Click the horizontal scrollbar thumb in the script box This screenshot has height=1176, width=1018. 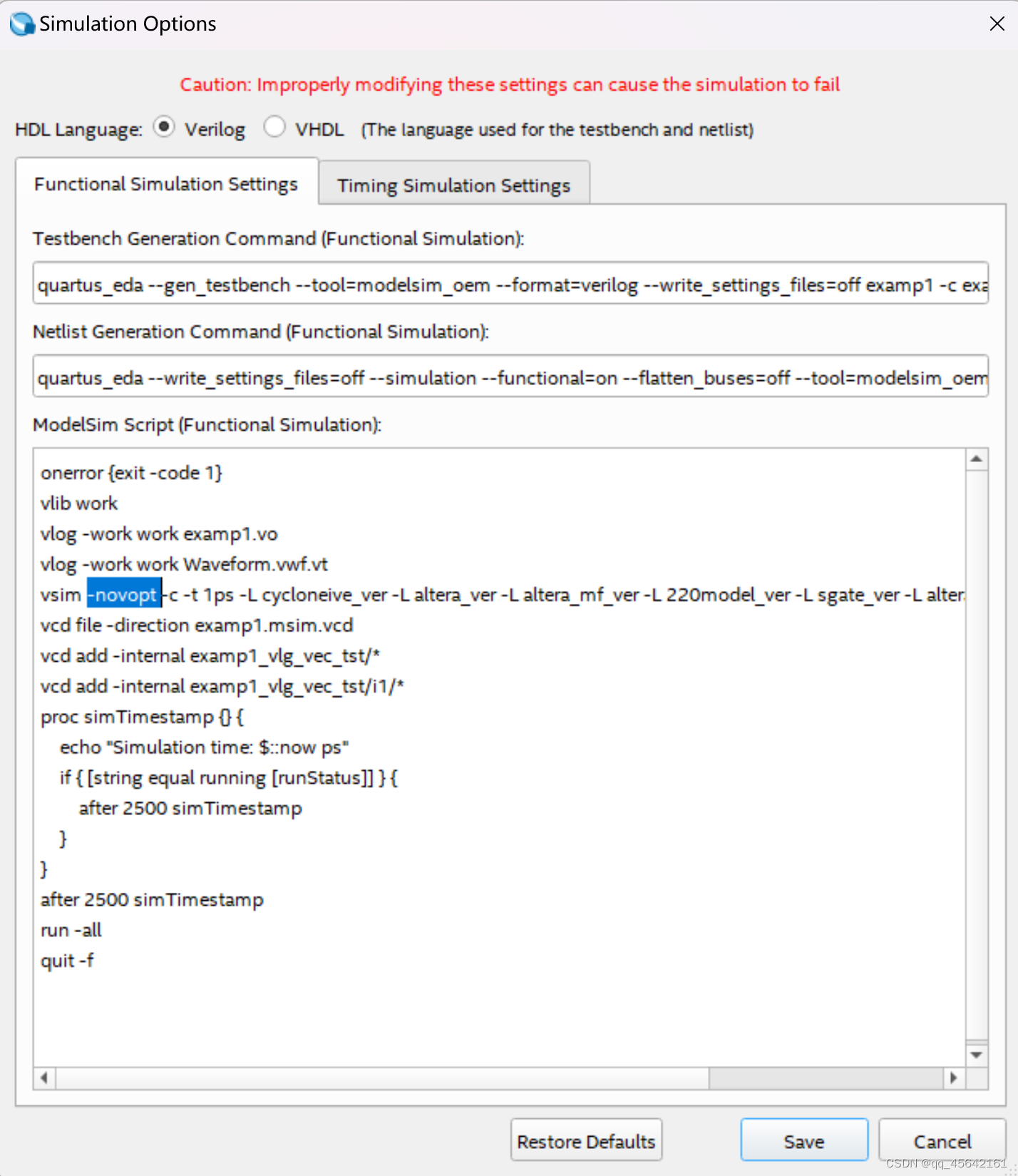(x=383, y=1078)
